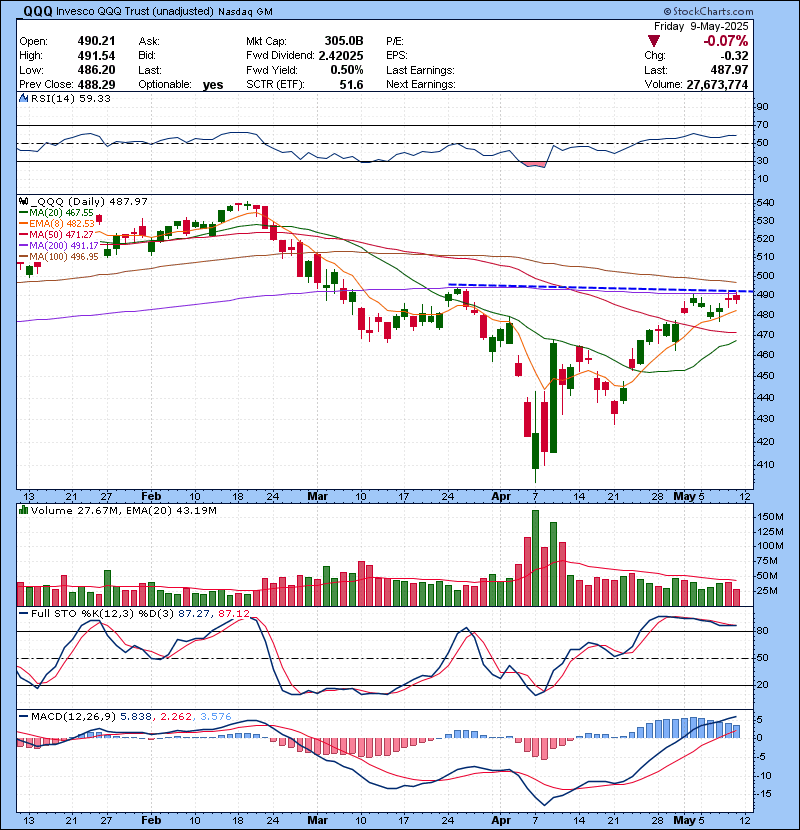Click the _QQQ (Daily) 487.97 chart label

(89, 202)
